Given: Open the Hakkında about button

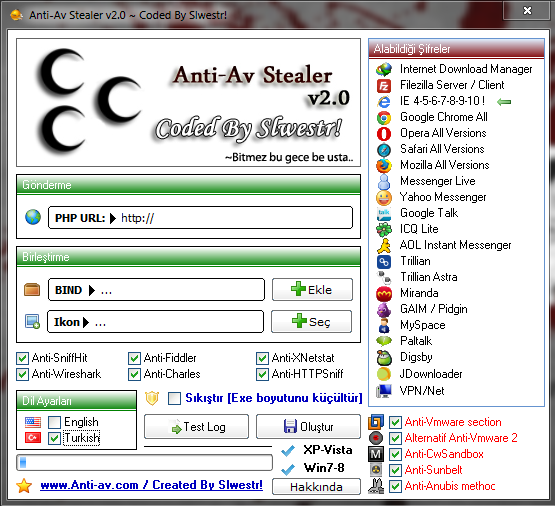Looking at the screenshot, I should click(x=316, y=487).
